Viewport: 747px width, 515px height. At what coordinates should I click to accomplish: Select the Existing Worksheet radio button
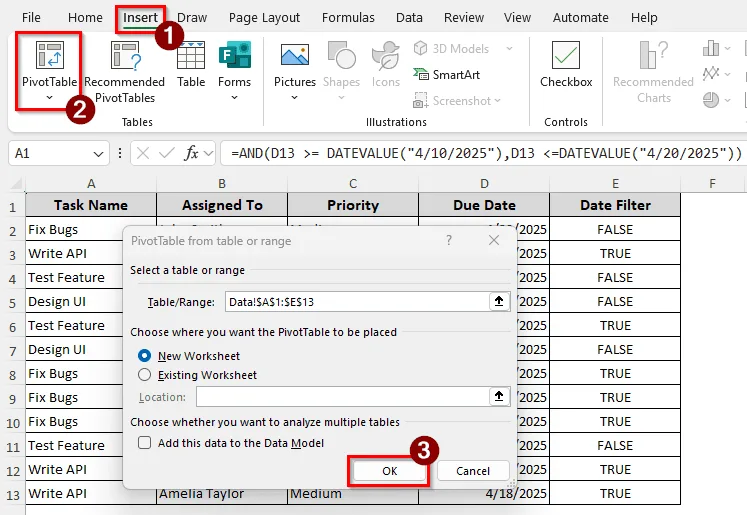(144, 374)
